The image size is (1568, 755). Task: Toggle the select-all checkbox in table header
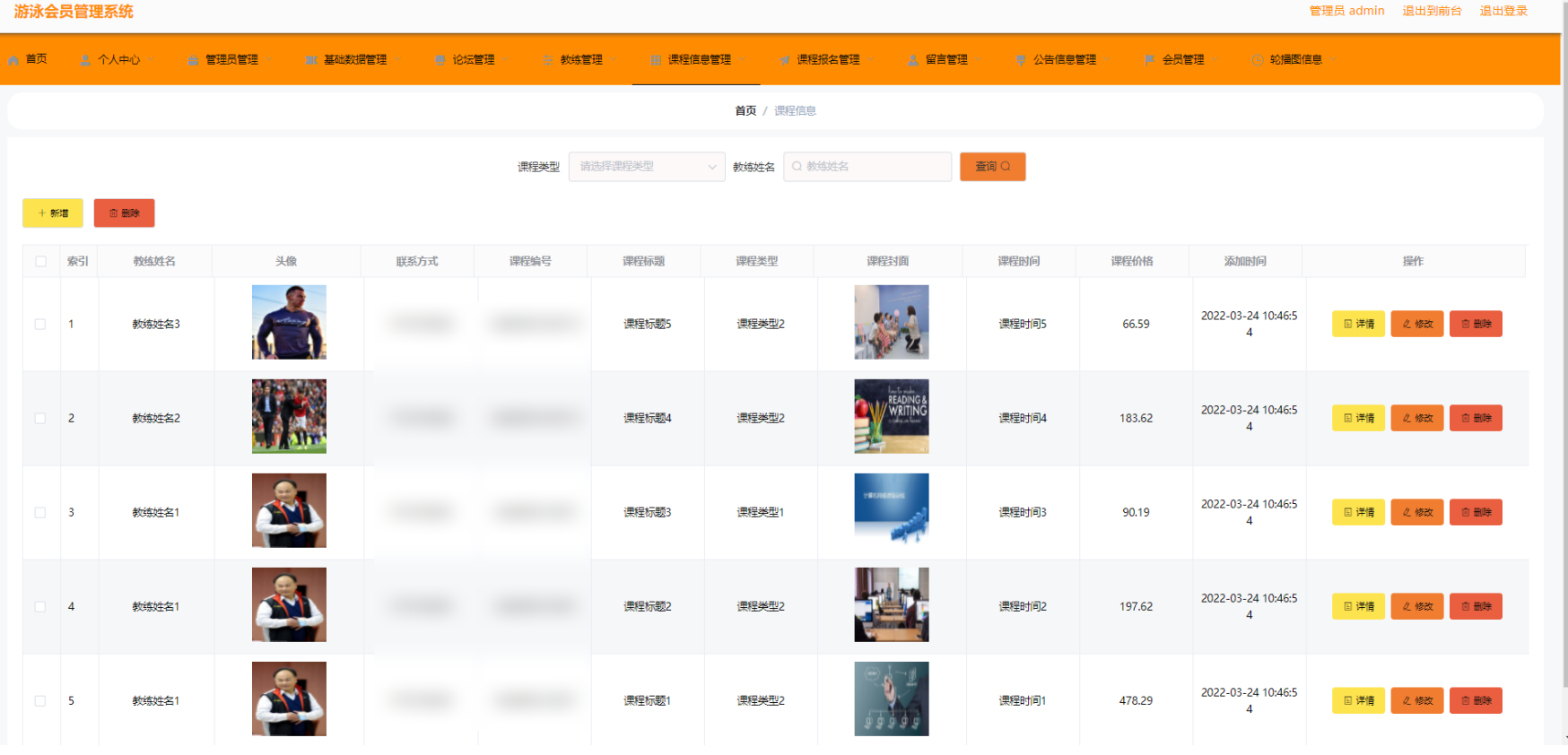[41, 261]
